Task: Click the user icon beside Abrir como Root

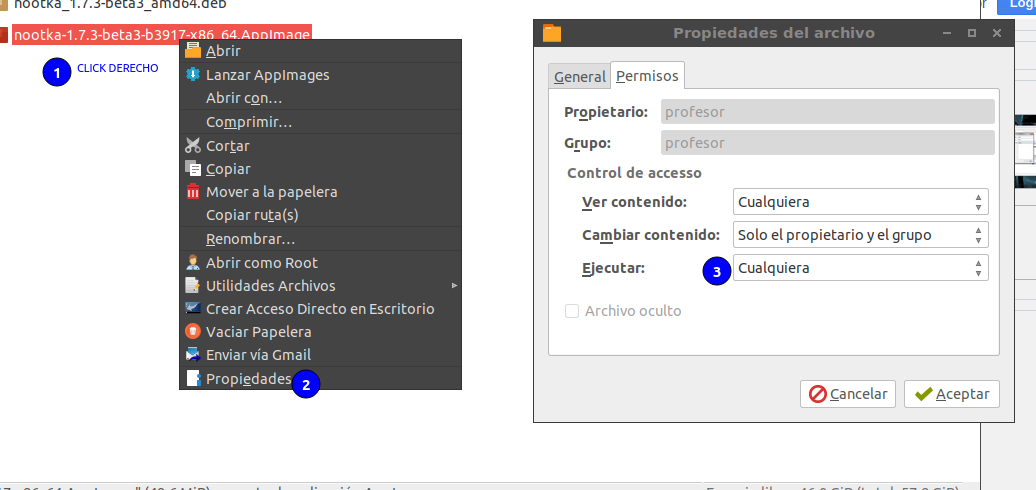Action: (193, 262)
